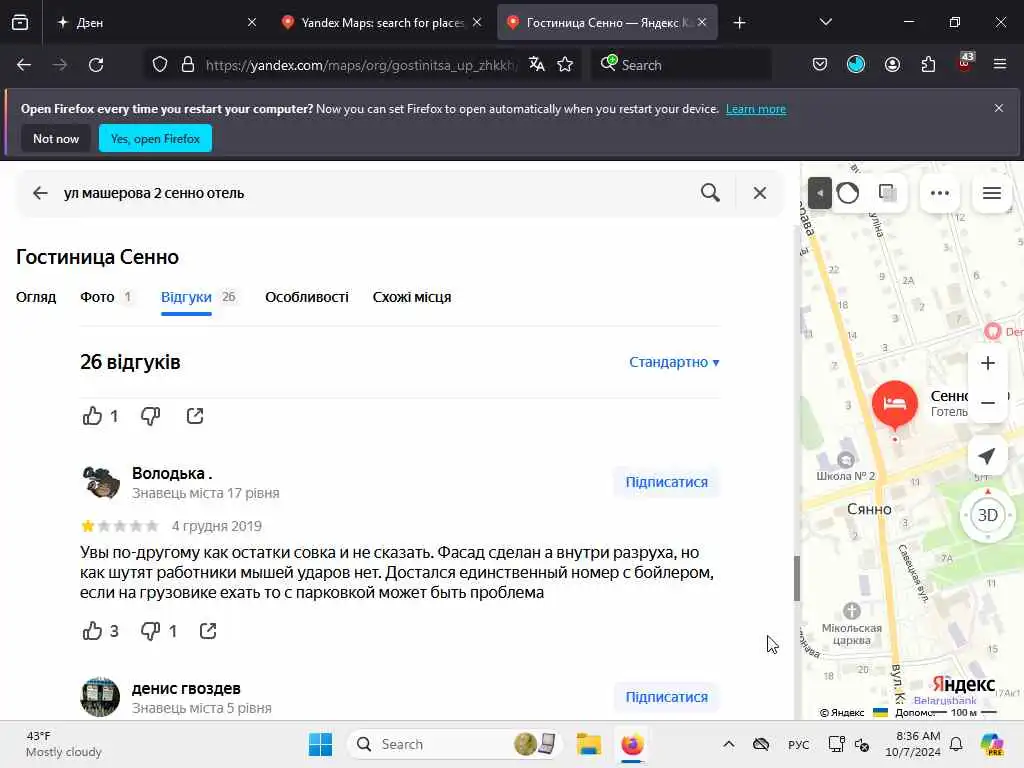Open the Стандартно sort dropdown

pos(674,362)
